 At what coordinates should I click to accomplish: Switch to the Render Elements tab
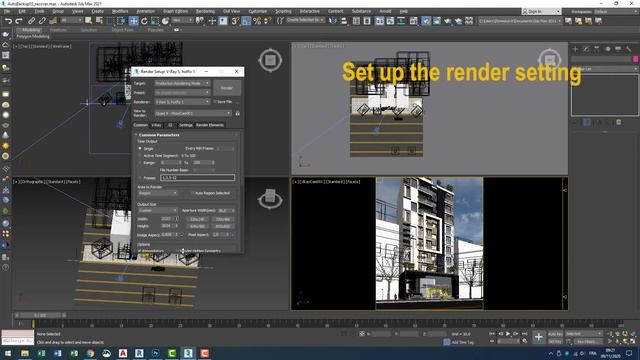210,125
